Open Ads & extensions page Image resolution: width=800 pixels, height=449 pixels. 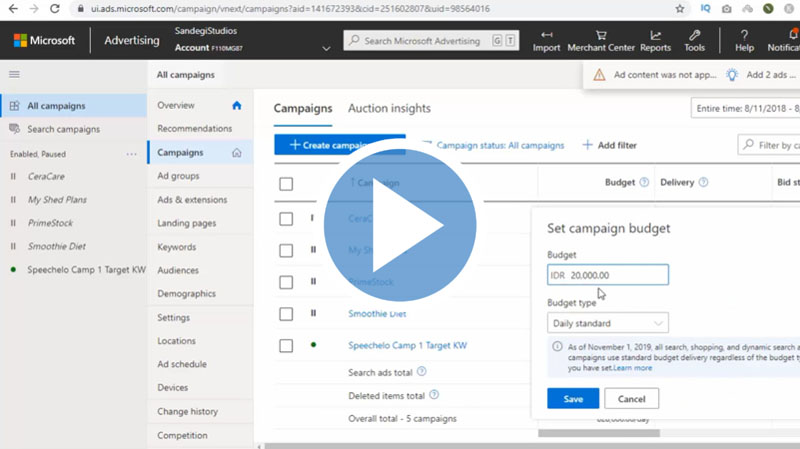192,199
